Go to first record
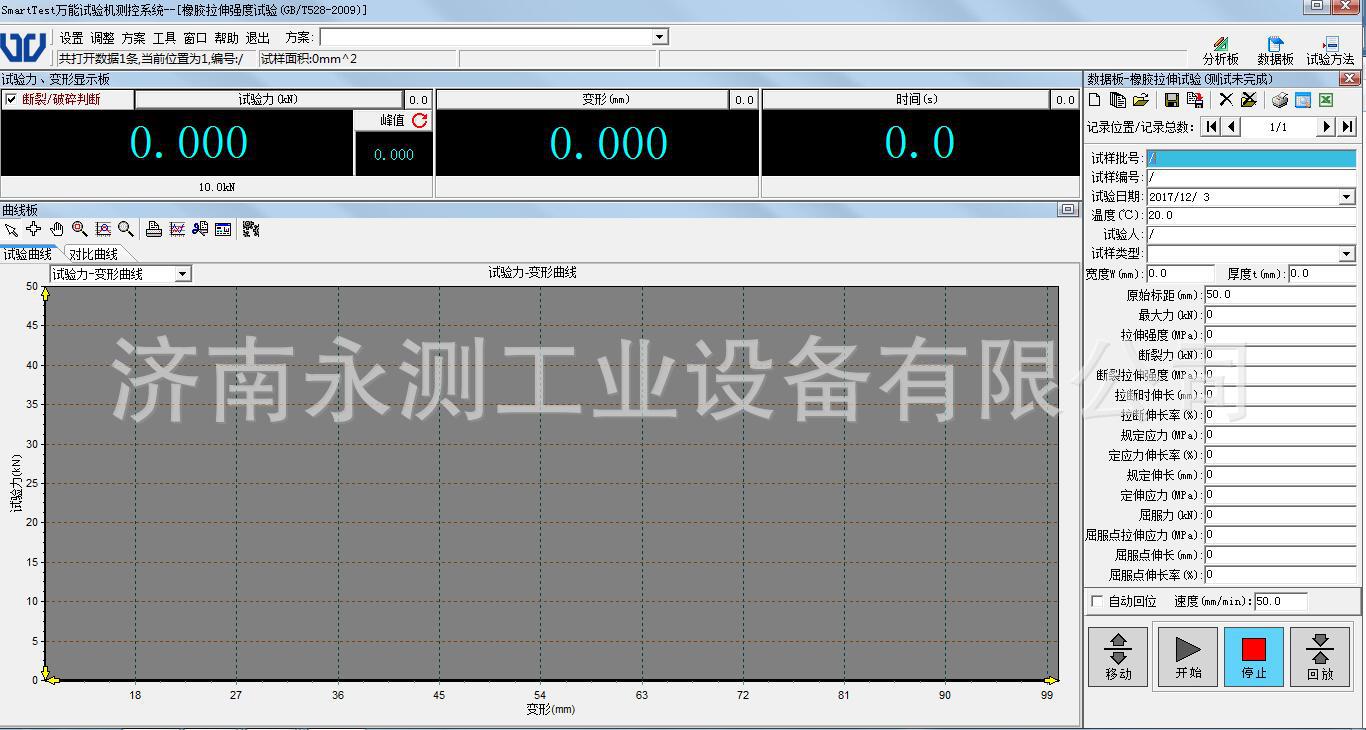This screenshot has width=1366, height=730. [1212, 127]
